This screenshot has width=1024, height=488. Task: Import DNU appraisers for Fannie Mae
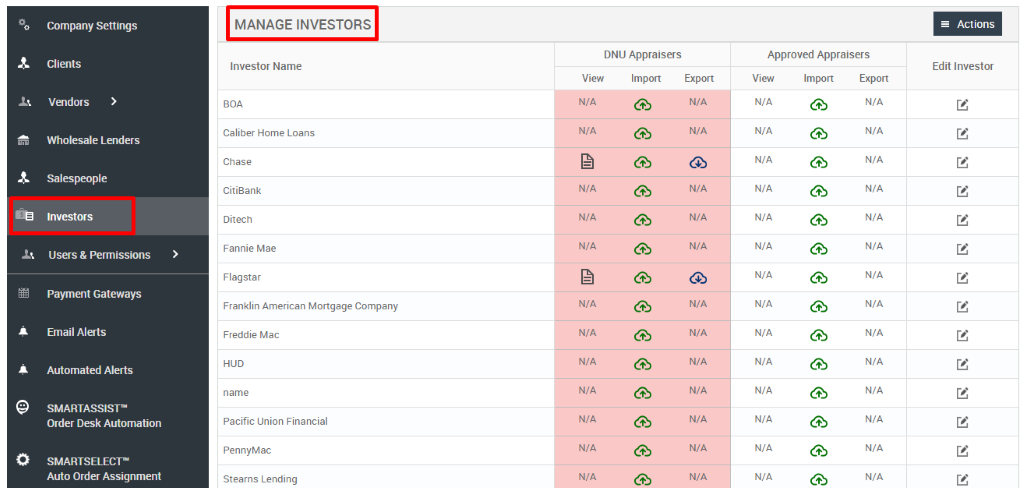tap(643, 249)
